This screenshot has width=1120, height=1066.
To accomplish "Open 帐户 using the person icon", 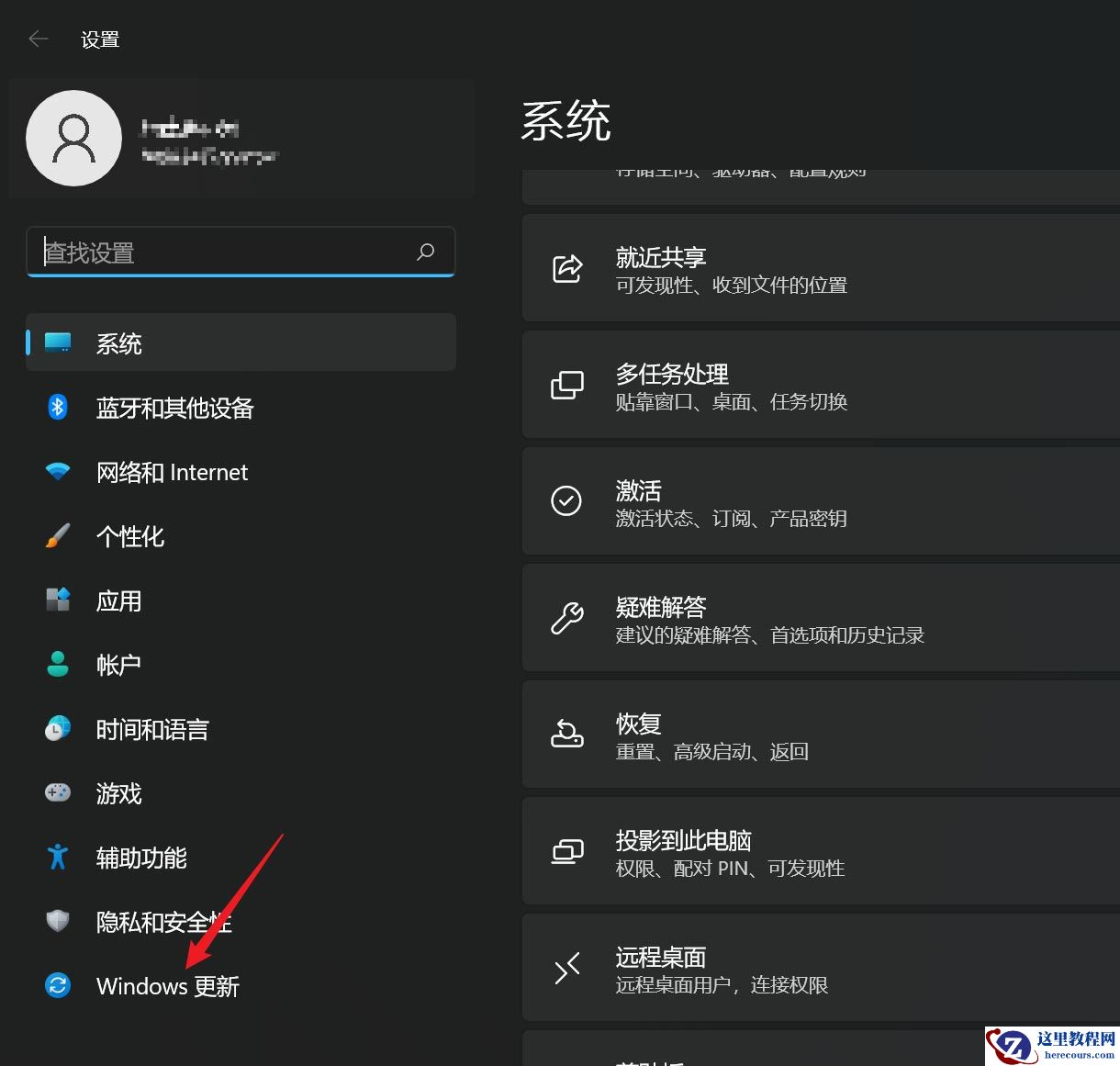I will (57, 664).
